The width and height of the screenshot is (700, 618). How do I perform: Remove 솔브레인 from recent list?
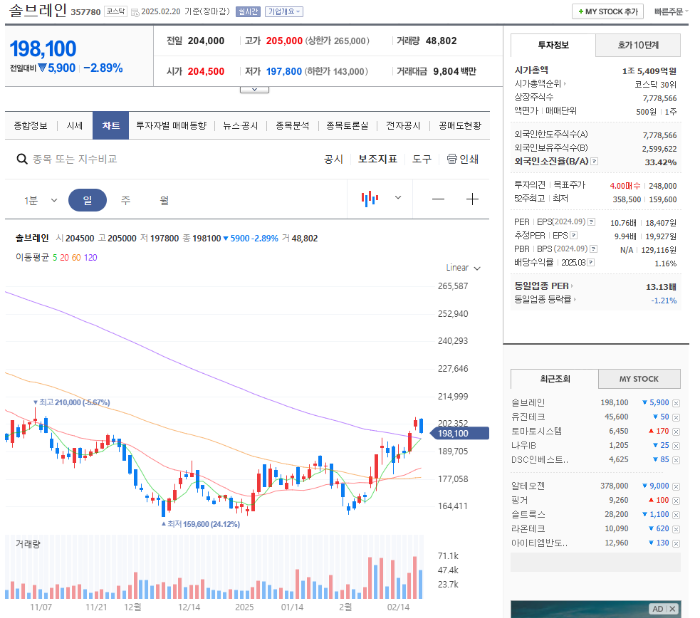pyautogui.click(x=676, y=403)
